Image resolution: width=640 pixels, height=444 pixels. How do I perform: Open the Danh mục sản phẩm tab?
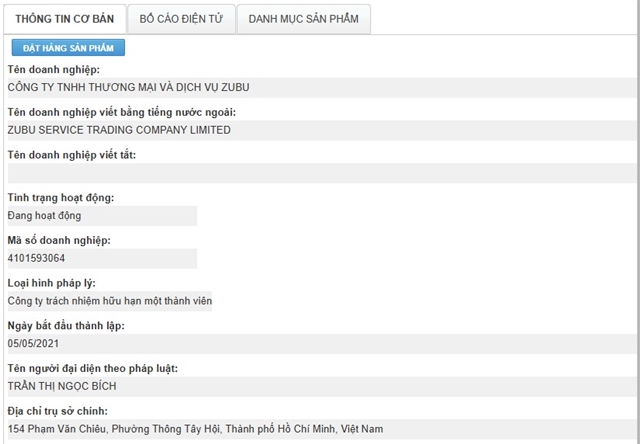coord(304,18)
